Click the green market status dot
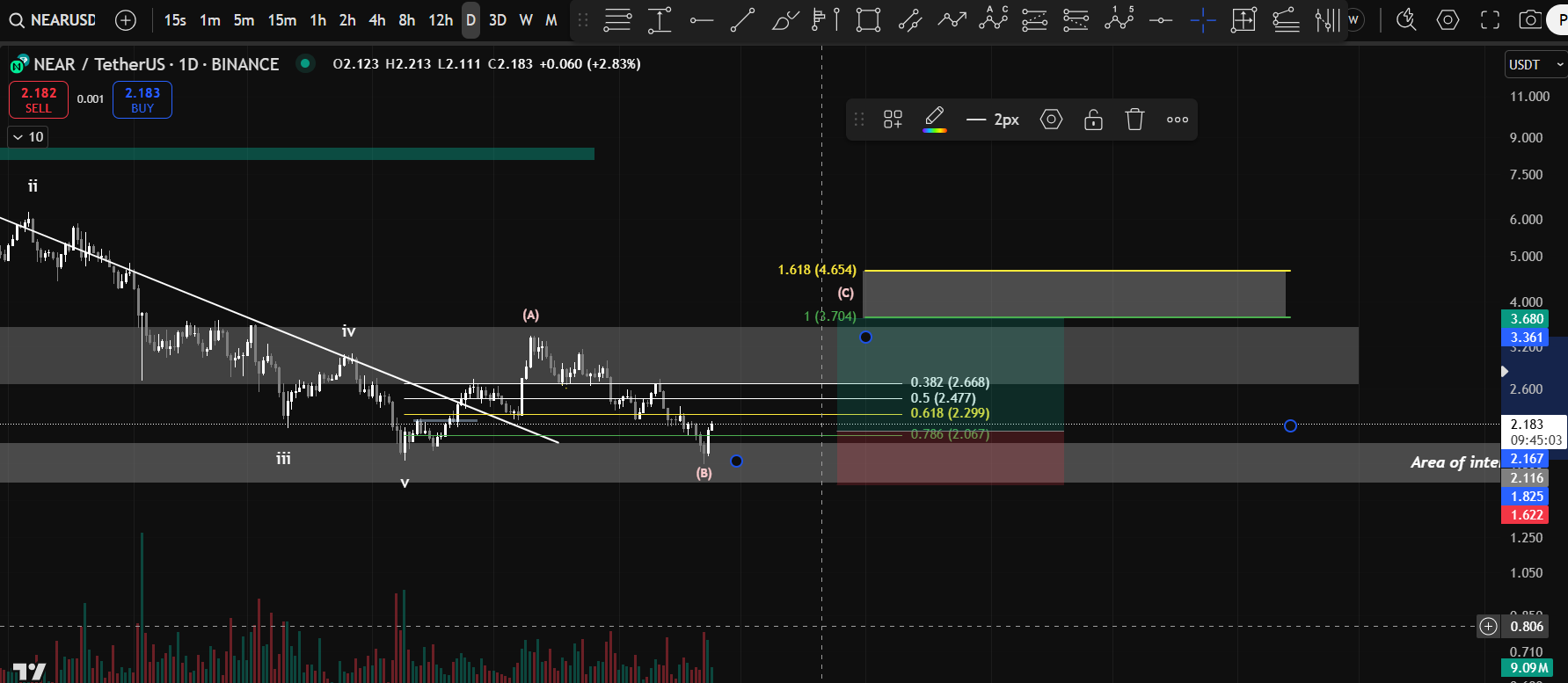Image resolution: width=1568 pixels, height=683 pixels. (x=305, y=63)
